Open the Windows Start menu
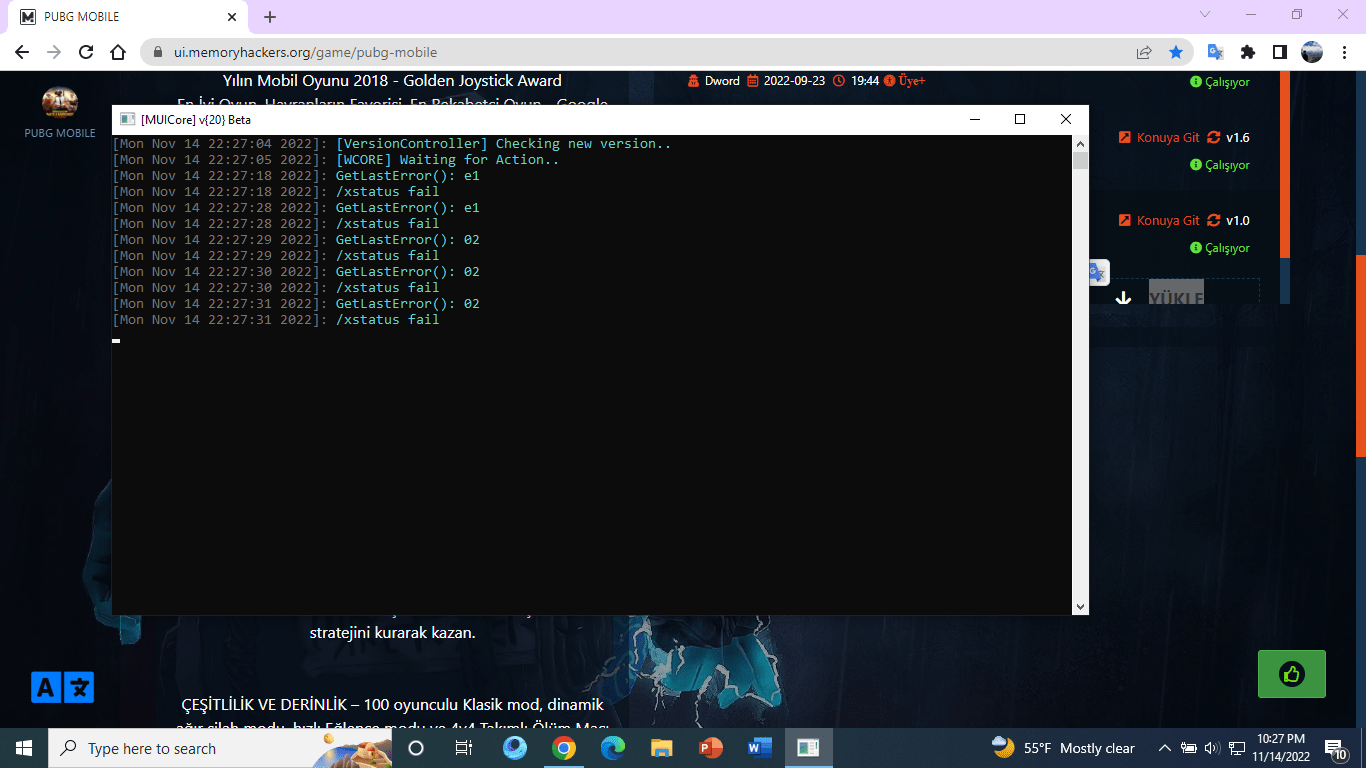1366x768 pixels. (x=24, y=748)
